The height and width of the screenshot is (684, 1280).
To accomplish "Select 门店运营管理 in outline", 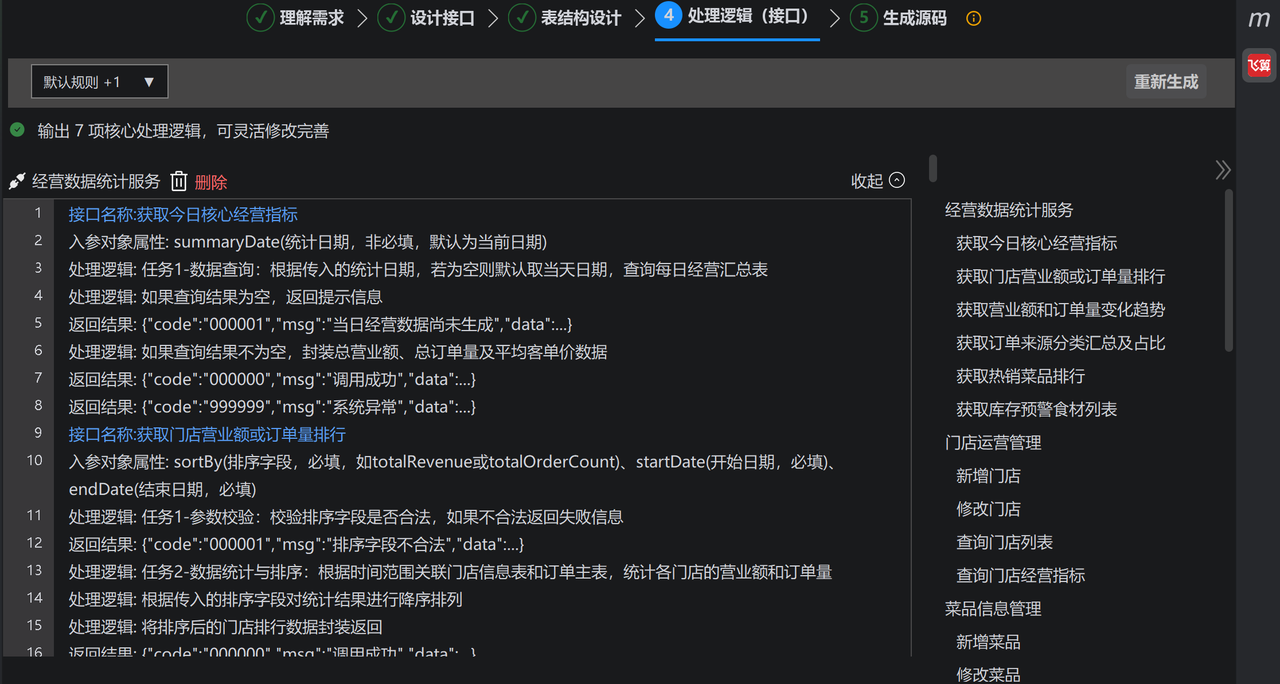I will pos(993,442).
